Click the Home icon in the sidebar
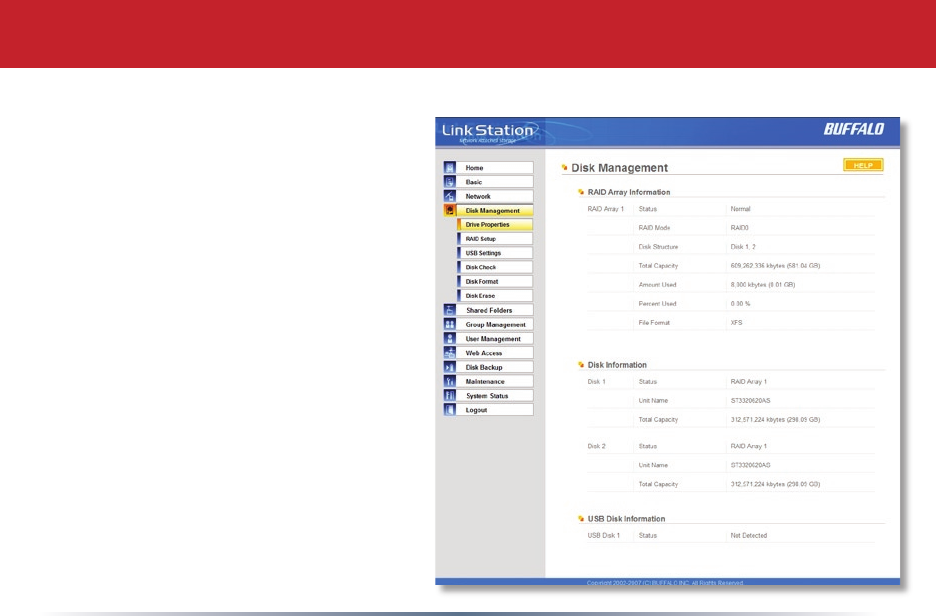 click(449, 168)
